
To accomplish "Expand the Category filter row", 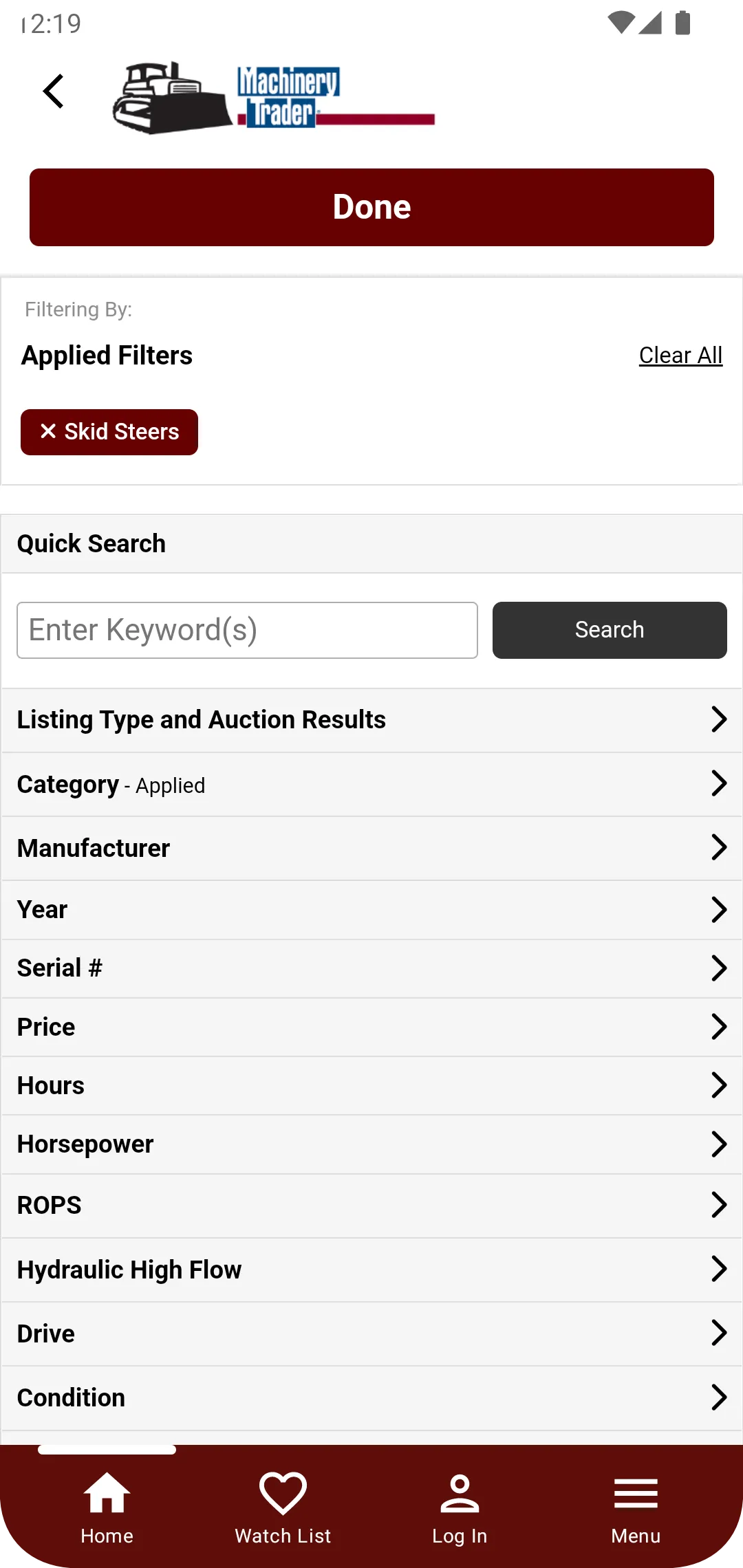I will [x=371, y=785].
